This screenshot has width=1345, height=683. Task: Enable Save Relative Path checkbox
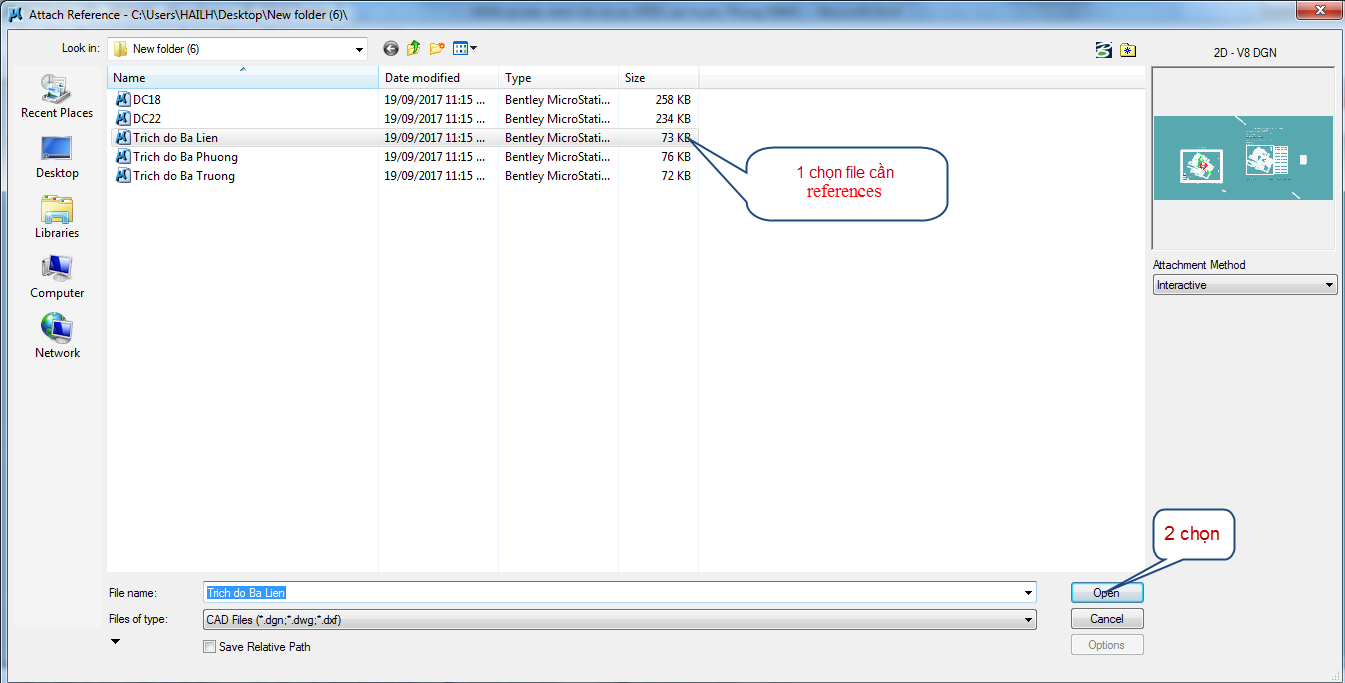click(x=209, y=647)
